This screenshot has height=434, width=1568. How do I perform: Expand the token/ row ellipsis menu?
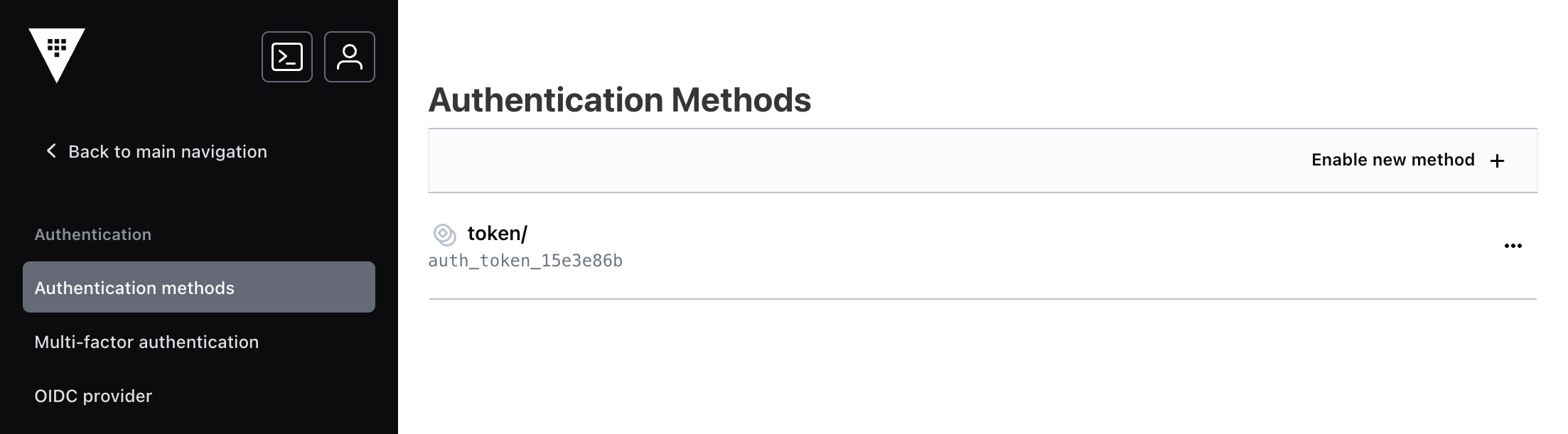pos(1513,246)
